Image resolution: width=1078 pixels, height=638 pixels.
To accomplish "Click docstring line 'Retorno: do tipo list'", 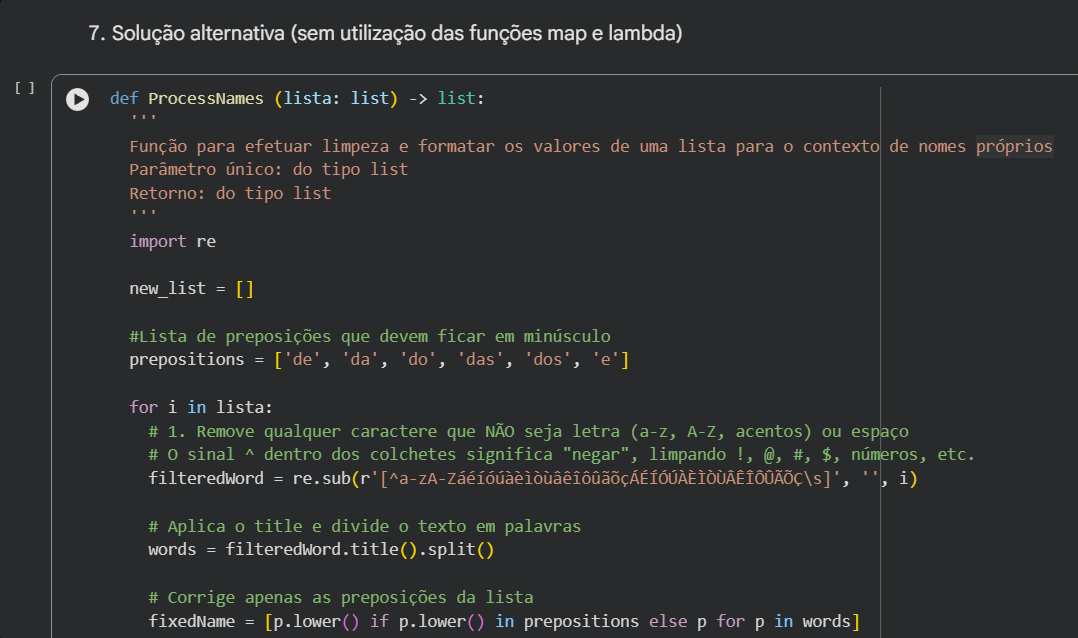I will tap(230, 194).
